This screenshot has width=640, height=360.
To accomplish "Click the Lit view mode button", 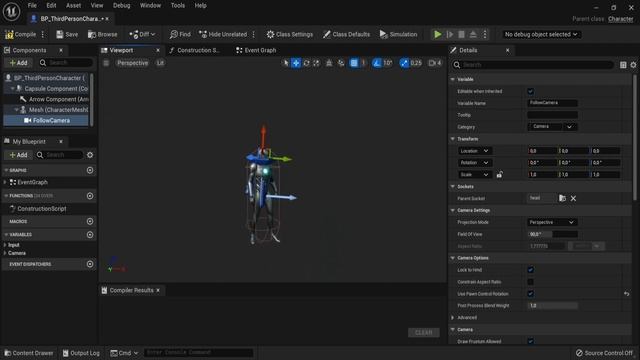I will click(x=160, y=63).
